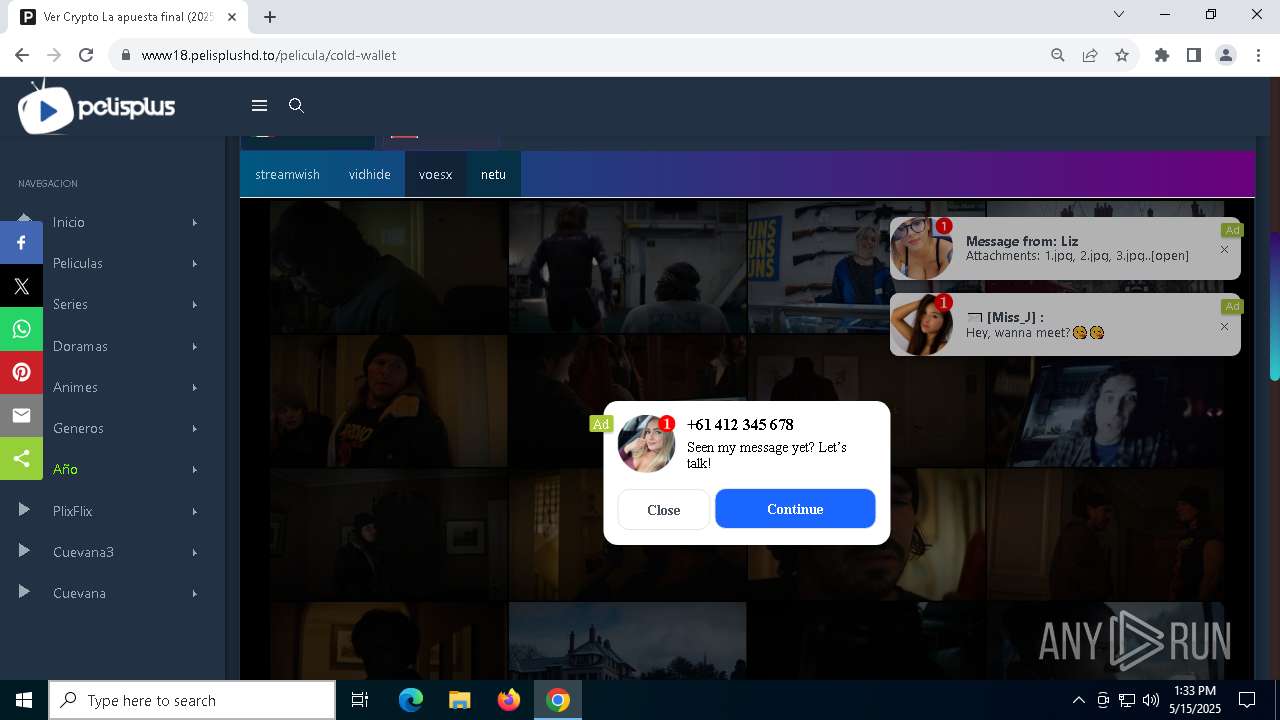
Task: Switch to netu server tab
Action: (x=493, y=174)
